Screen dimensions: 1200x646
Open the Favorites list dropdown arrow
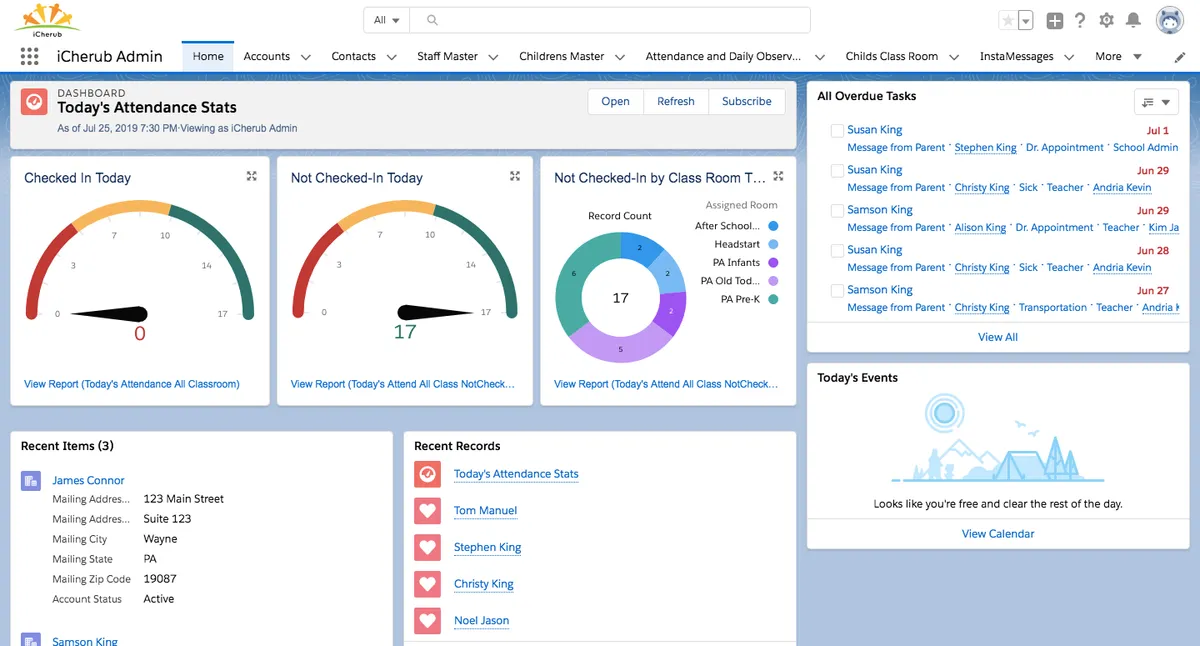click(1026, 21)
